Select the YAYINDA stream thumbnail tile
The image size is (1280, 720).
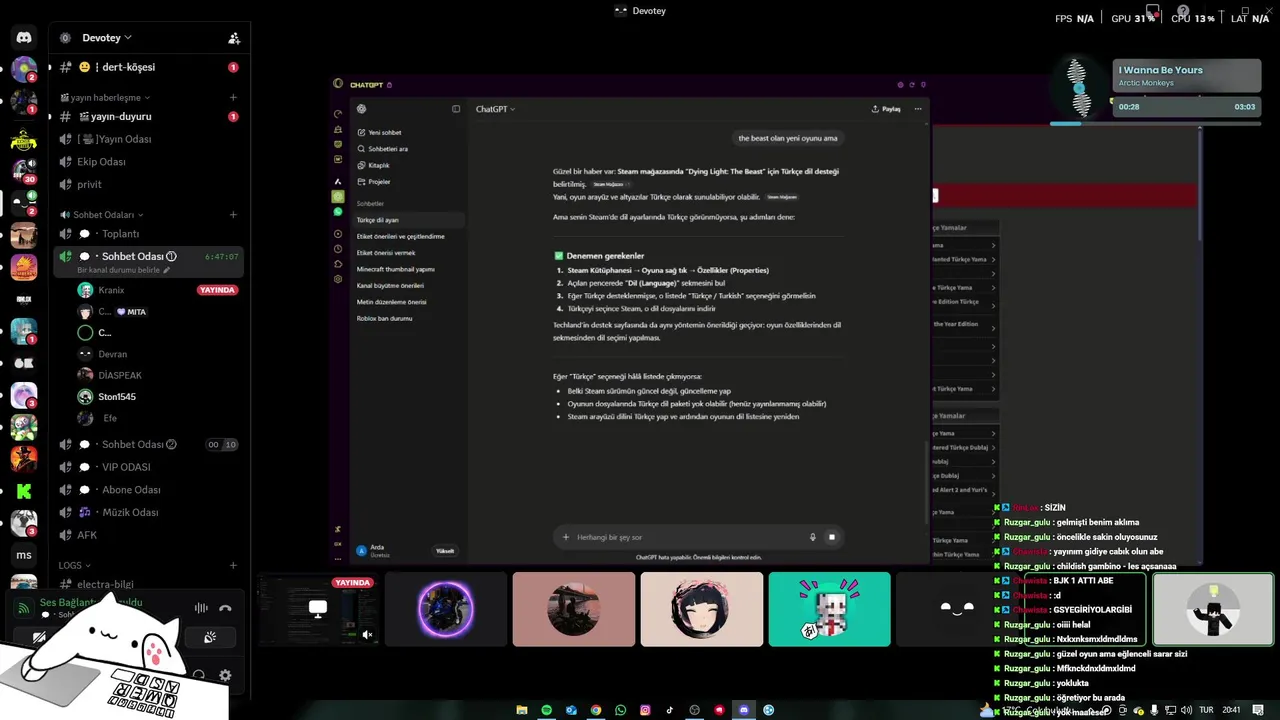coord(318,609)
